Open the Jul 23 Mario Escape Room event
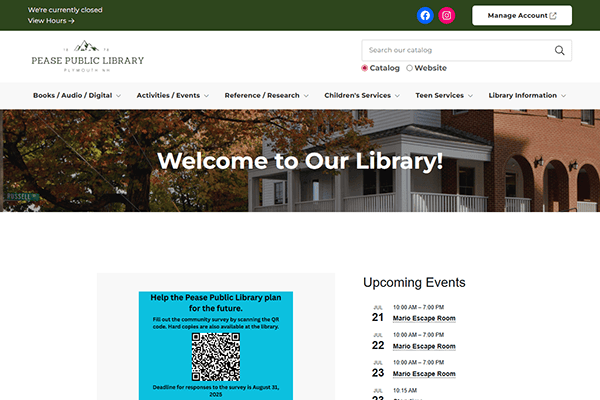Screen dimensions: 600x400 [424, 374]
